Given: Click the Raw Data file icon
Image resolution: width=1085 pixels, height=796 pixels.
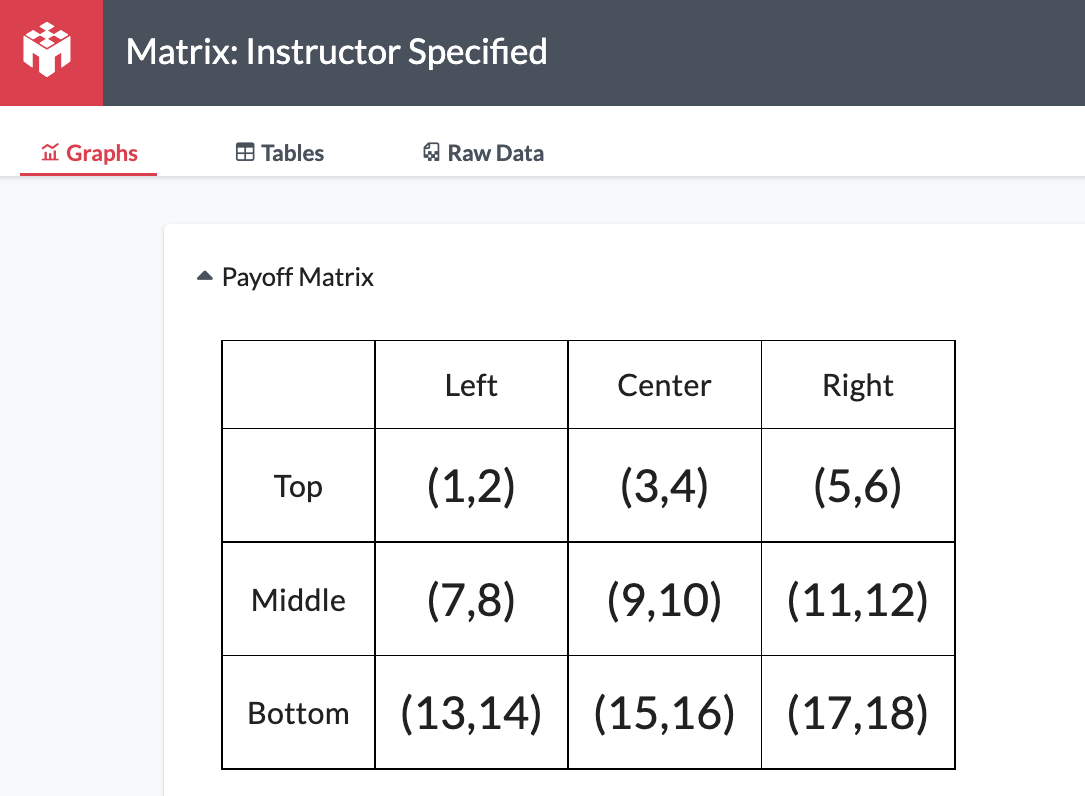Looking at the screenshot, I should 431,152.
